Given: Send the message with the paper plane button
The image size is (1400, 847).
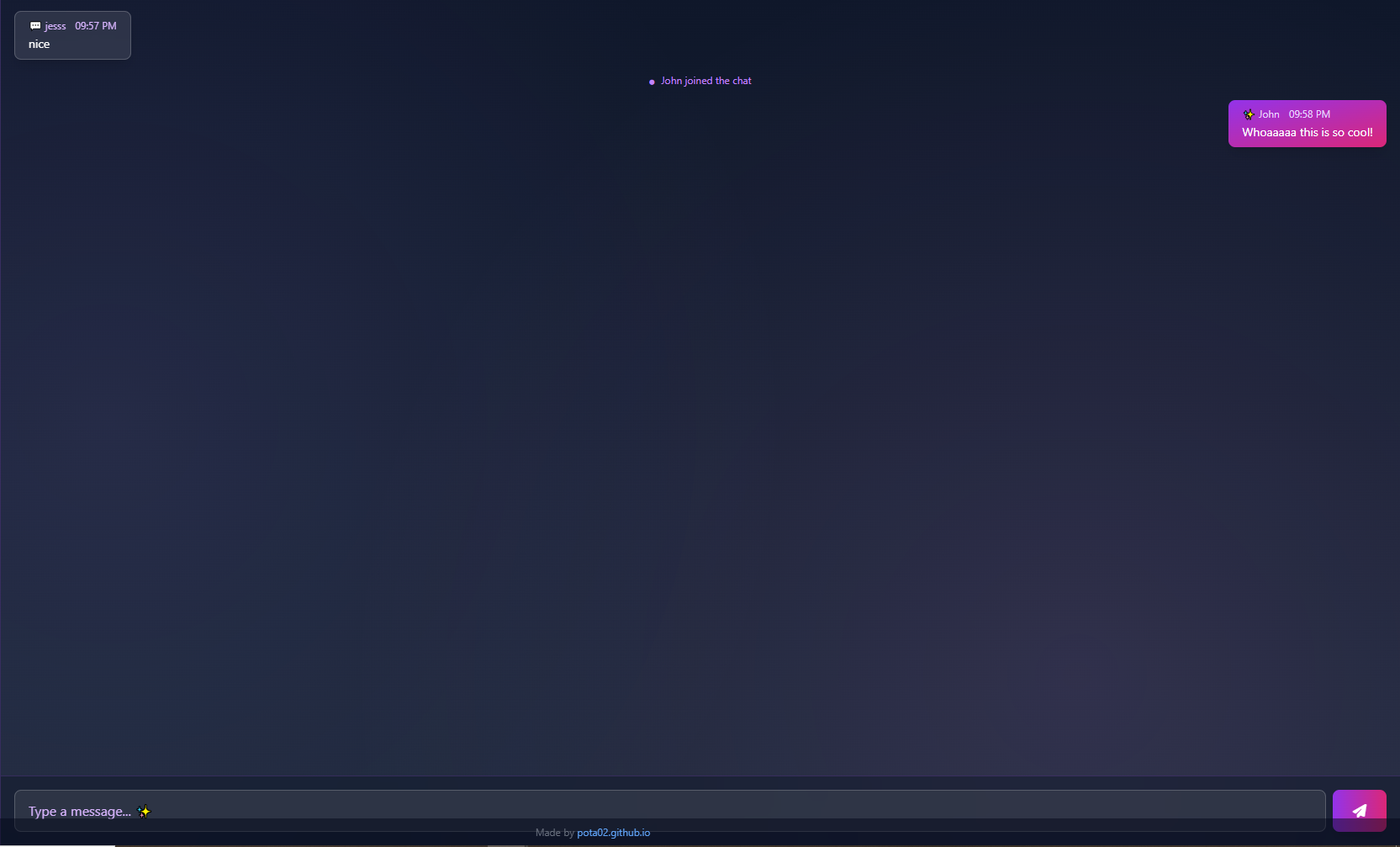Looking at the screenshot, I should click(1359, 810).
